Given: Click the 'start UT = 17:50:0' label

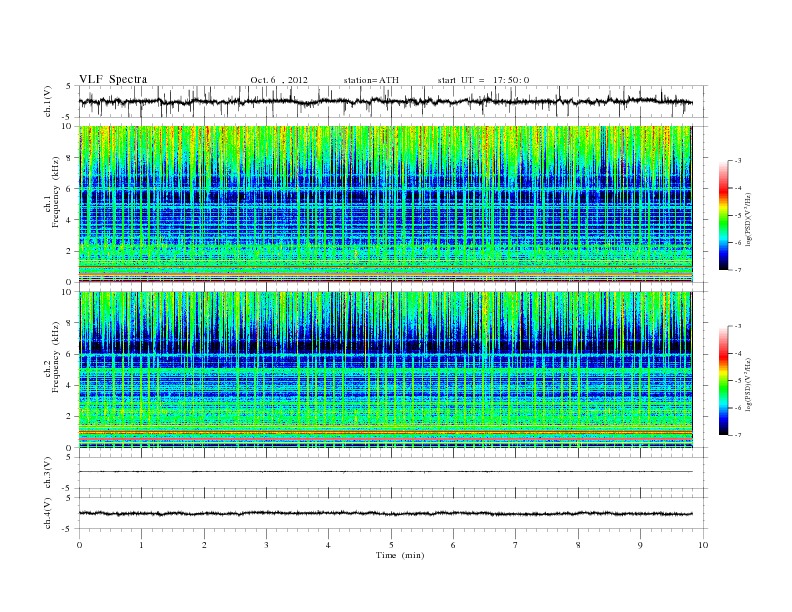Looking at the screenshot, I should click(483, 80).
